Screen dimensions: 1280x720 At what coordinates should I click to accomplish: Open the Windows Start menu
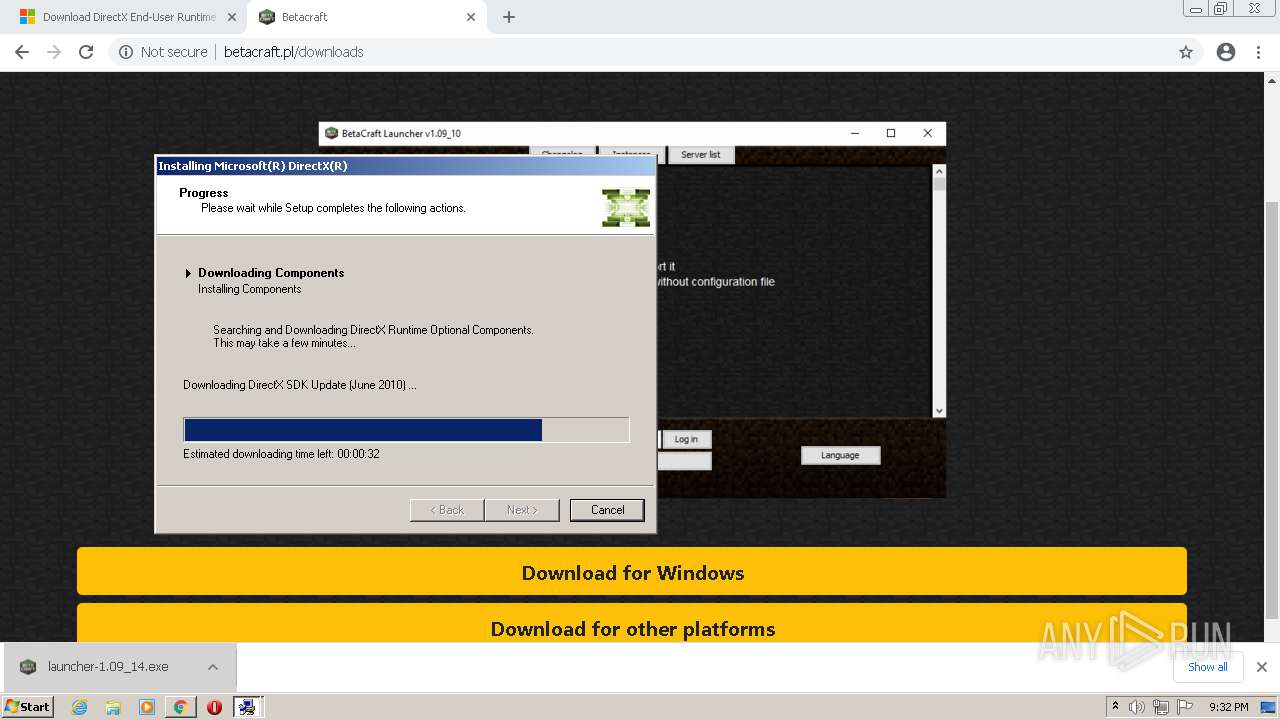click(x=27, y=706)
